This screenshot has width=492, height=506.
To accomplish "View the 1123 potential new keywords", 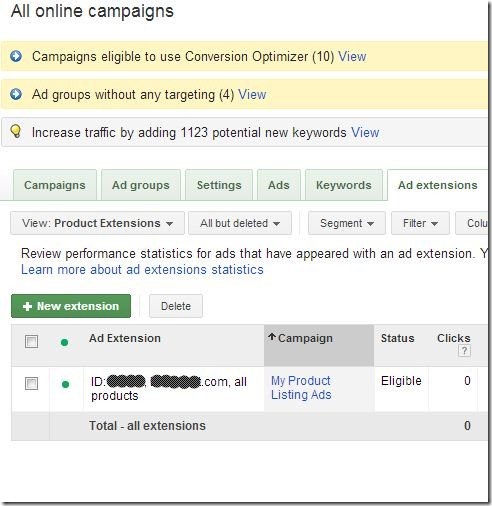I will coord(365,133).
